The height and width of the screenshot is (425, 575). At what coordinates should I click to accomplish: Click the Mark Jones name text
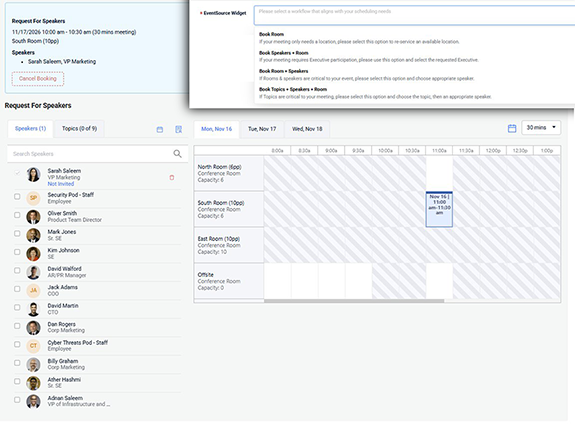(x=62, y=232)
